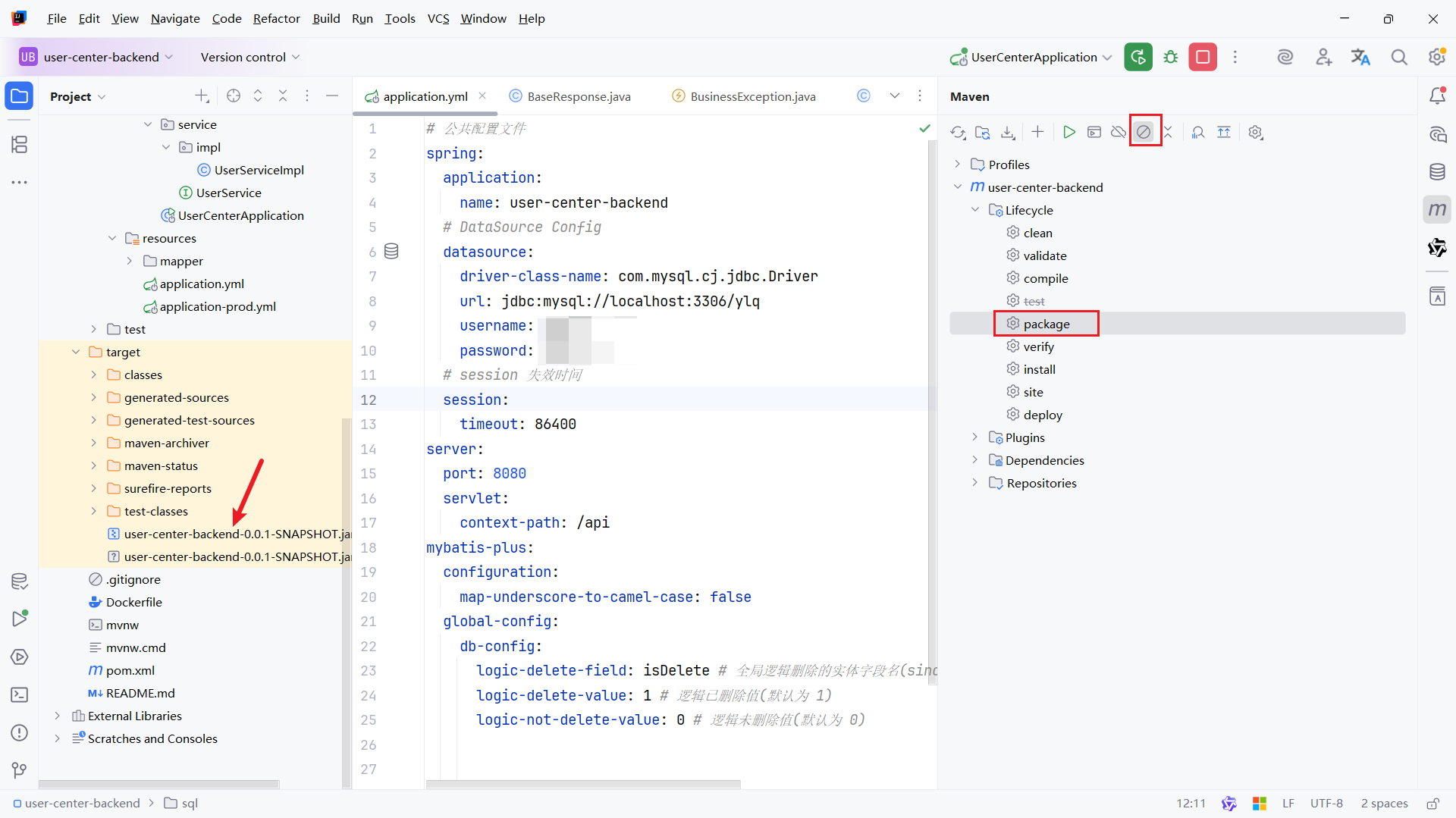
Task: Close the application.yml tab
Action: coord(482,96)
